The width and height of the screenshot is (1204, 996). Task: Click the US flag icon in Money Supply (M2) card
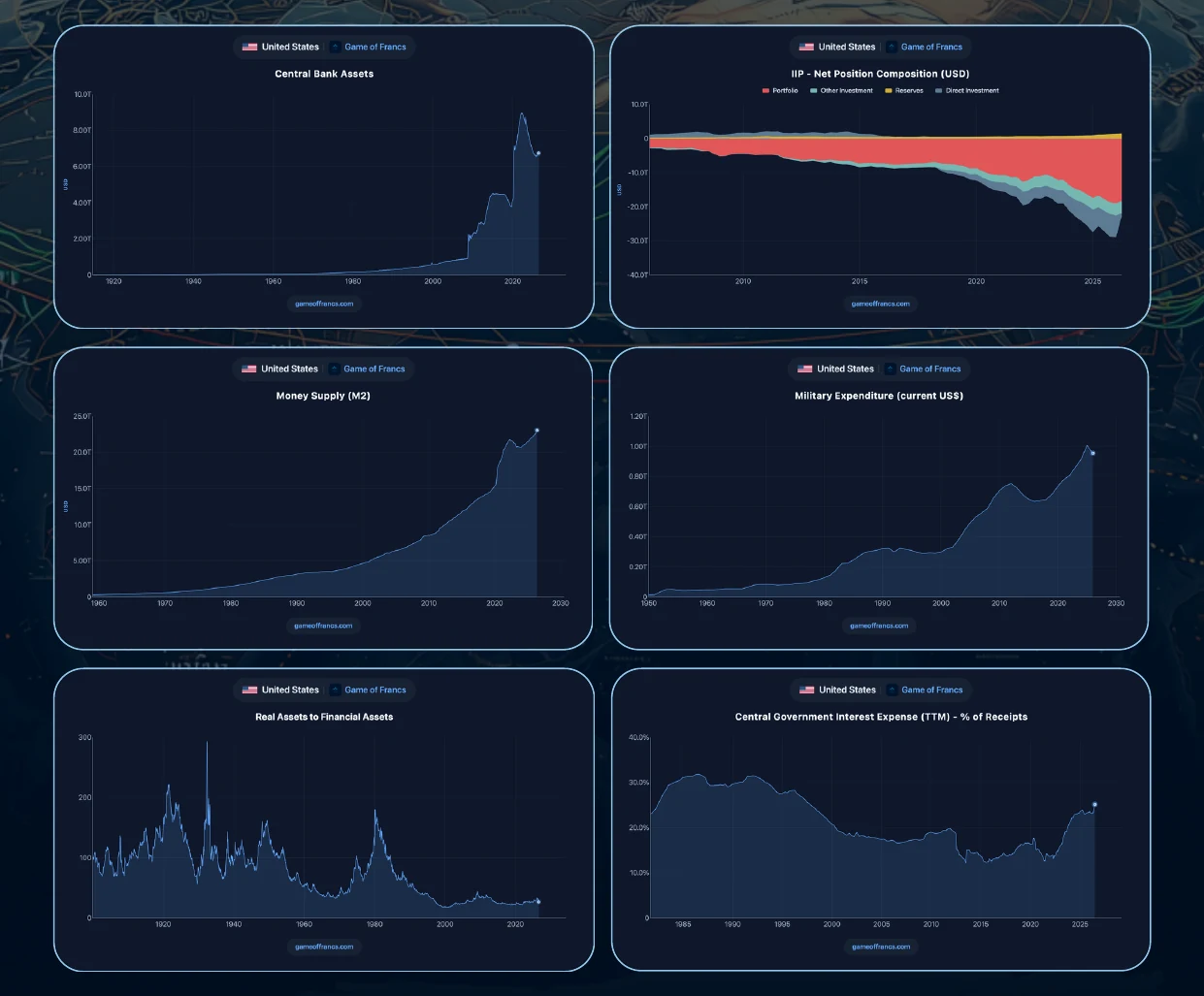point(249,369)
